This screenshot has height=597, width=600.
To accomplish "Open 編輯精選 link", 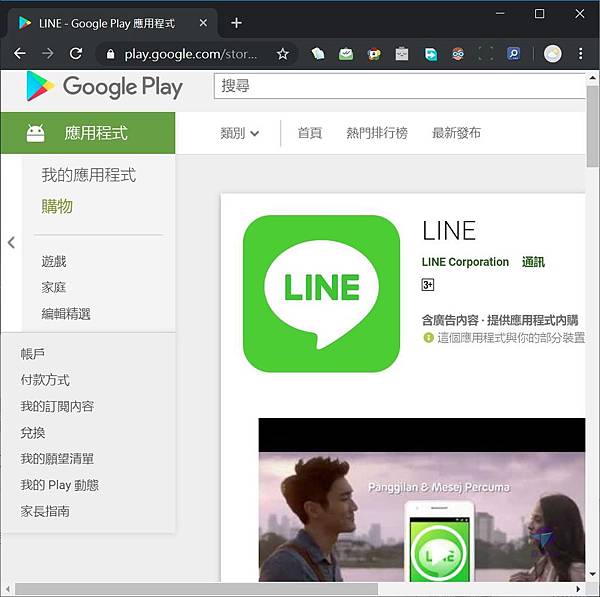I will (x=66, y=314).
